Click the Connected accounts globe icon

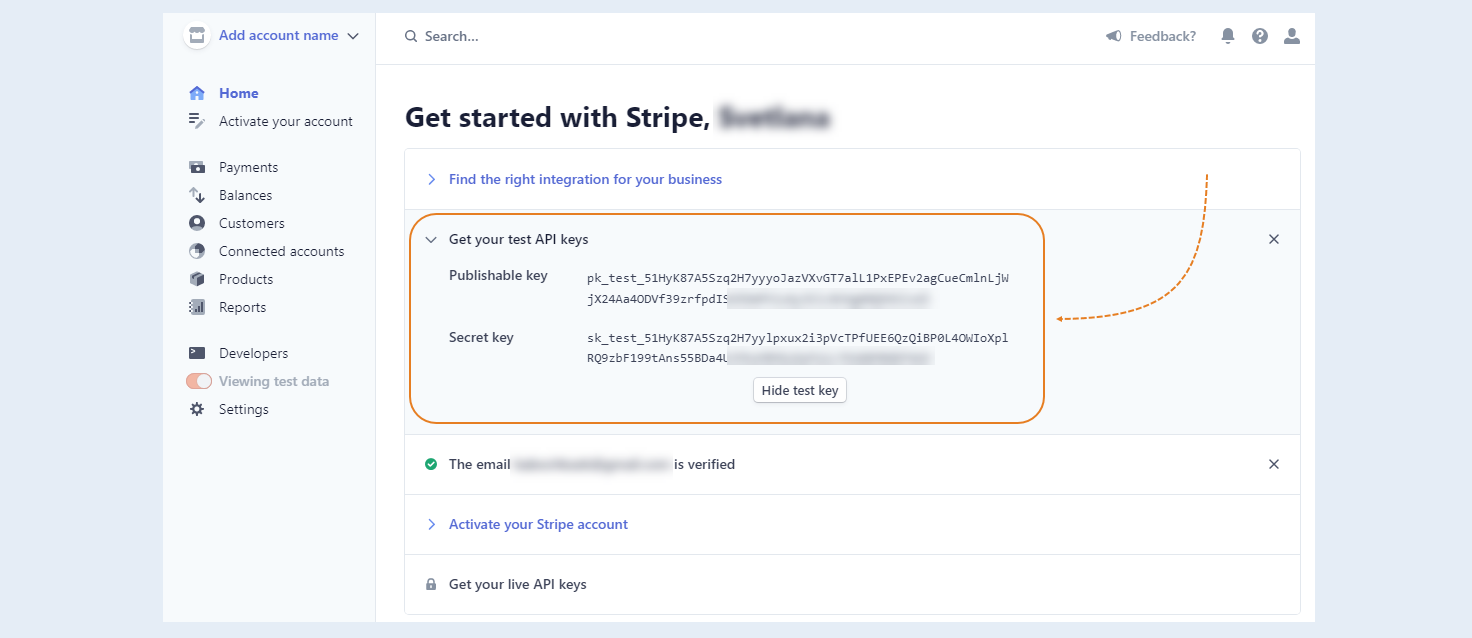[197, 251]
